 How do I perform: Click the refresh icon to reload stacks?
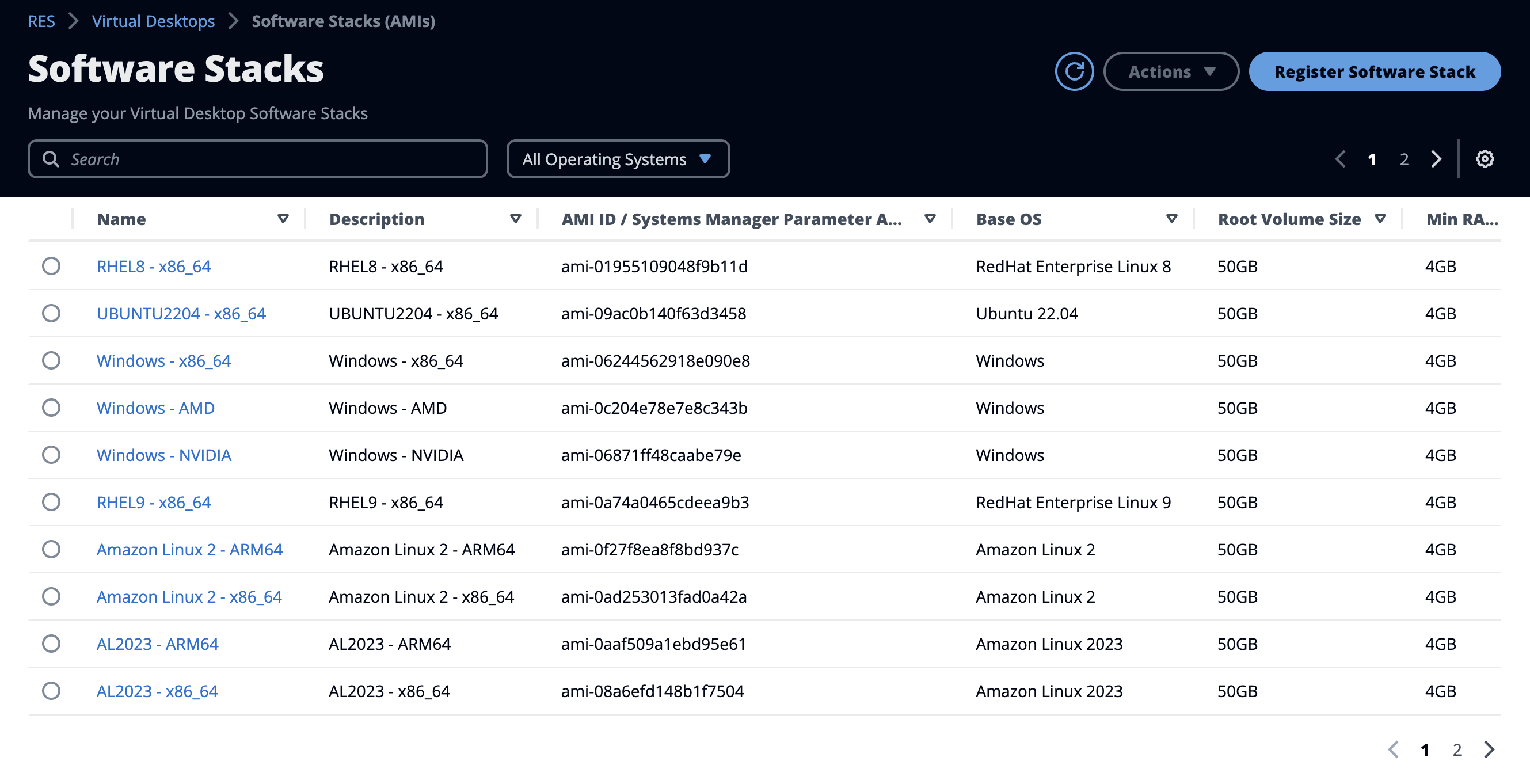(1075, 71)
